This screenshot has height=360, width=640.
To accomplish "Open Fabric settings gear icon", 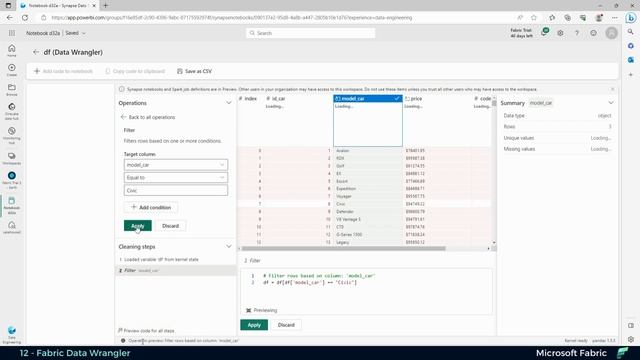I will pos(560,33).
